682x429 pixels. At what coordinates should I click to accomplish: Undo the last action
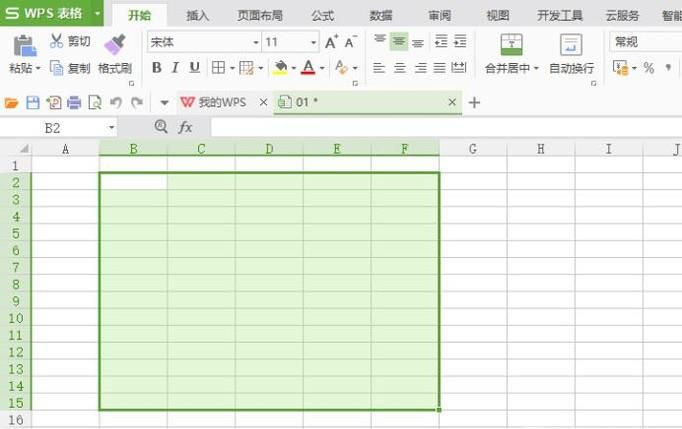point(116,103)
